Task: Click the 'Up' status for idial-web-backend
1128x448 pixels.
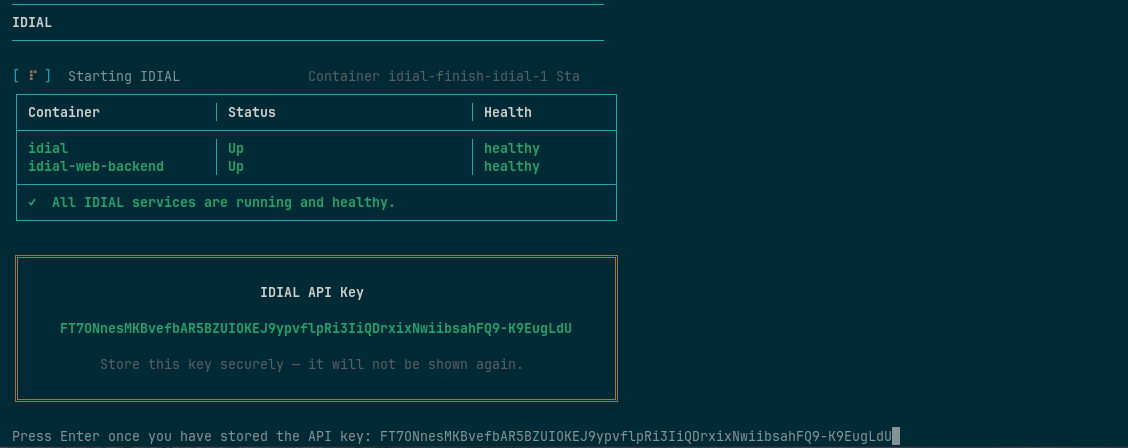Action: [236, 166]
